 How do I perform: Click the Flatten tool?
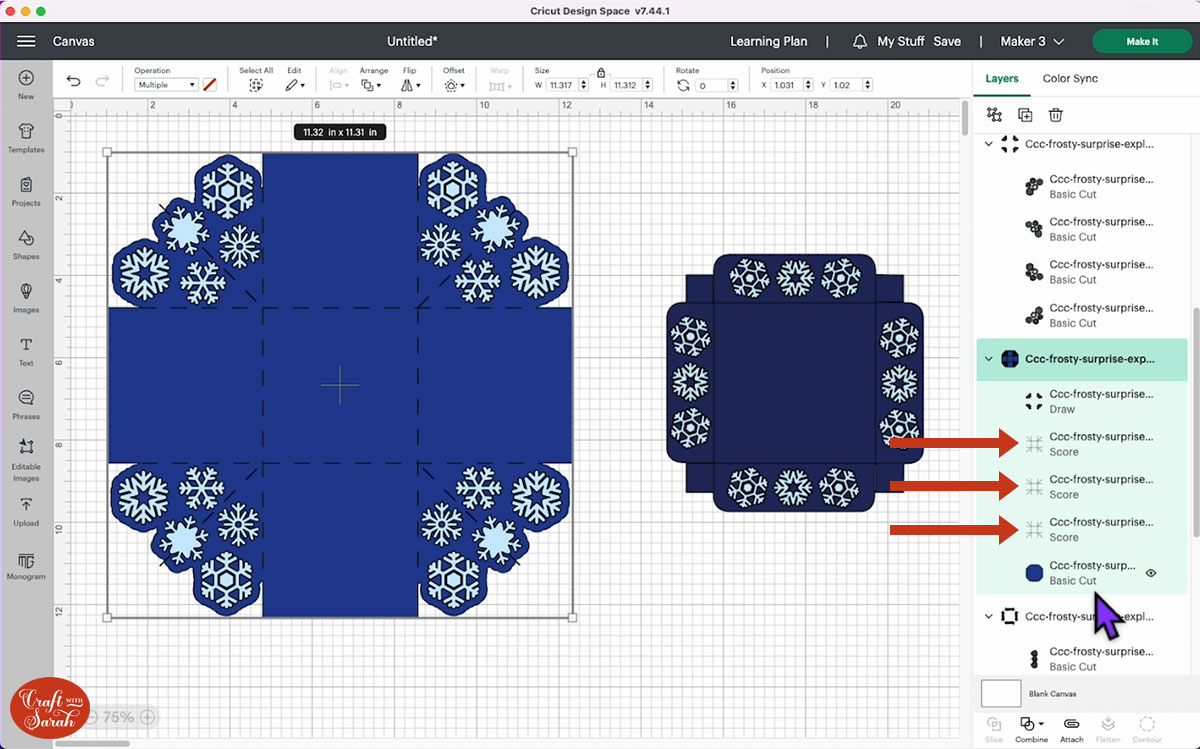1108,728
